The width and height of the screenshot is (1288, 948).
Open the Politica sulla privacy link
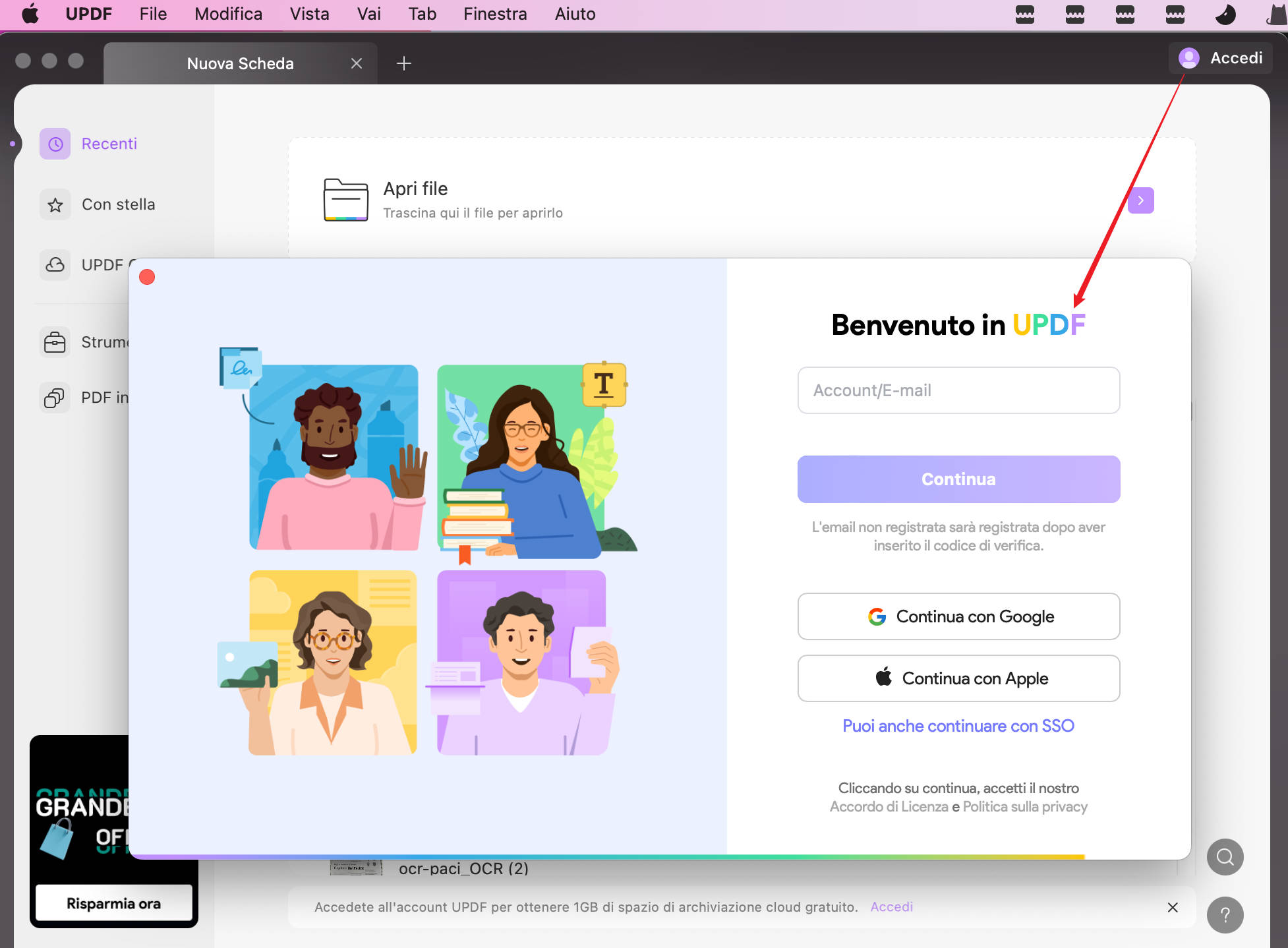click(1025, 806)
